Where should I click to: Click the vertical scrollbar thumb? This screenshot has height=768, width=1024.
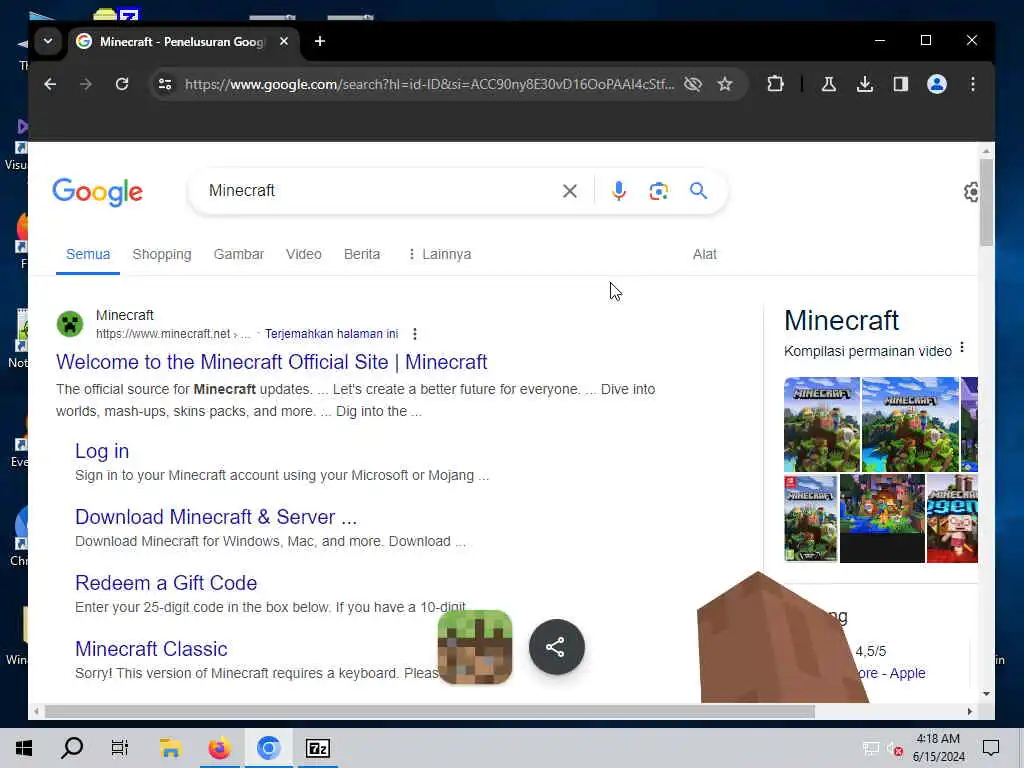pos(986,202)
